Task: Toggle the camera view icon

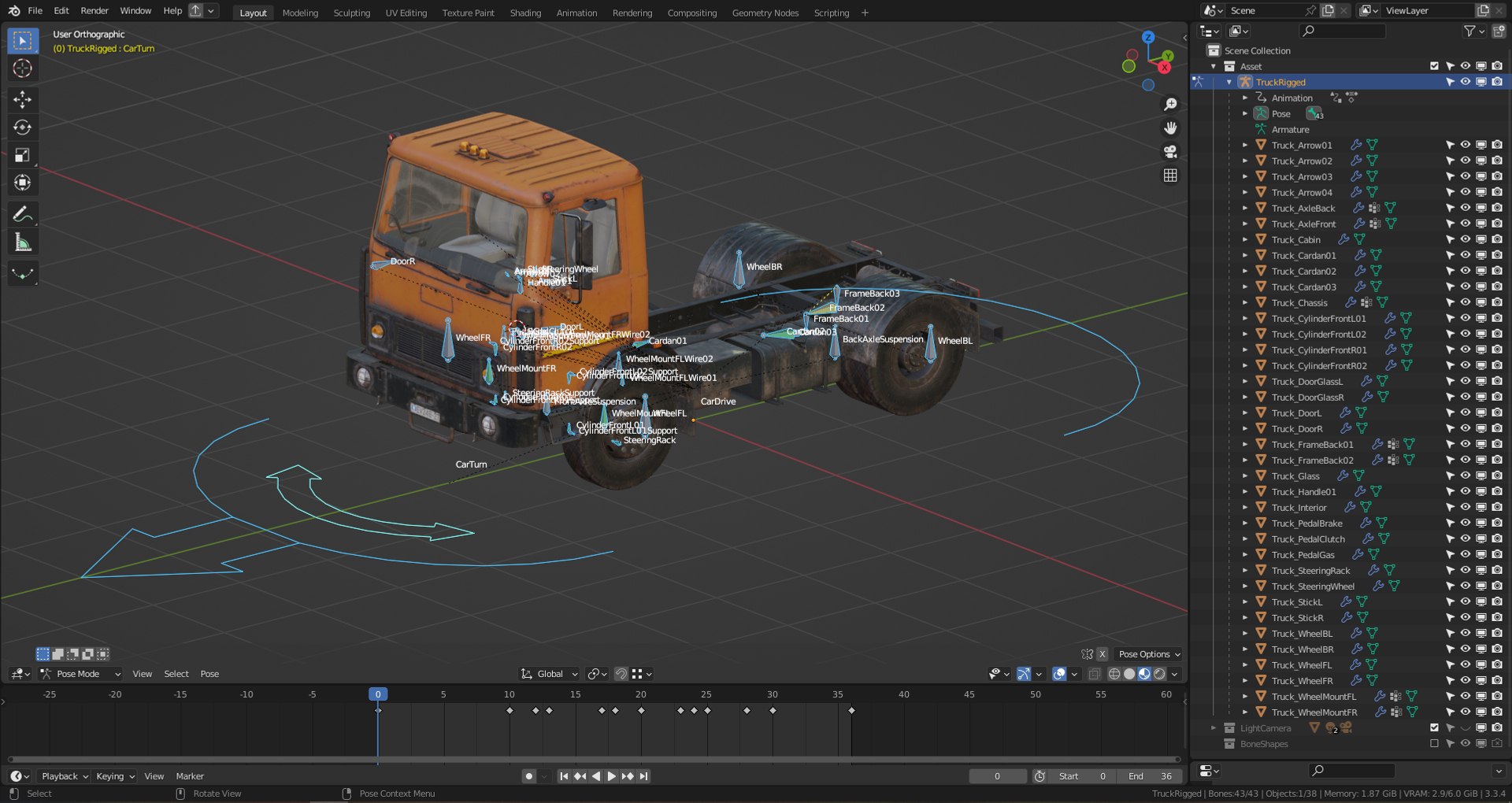Action: (1171, 151)
